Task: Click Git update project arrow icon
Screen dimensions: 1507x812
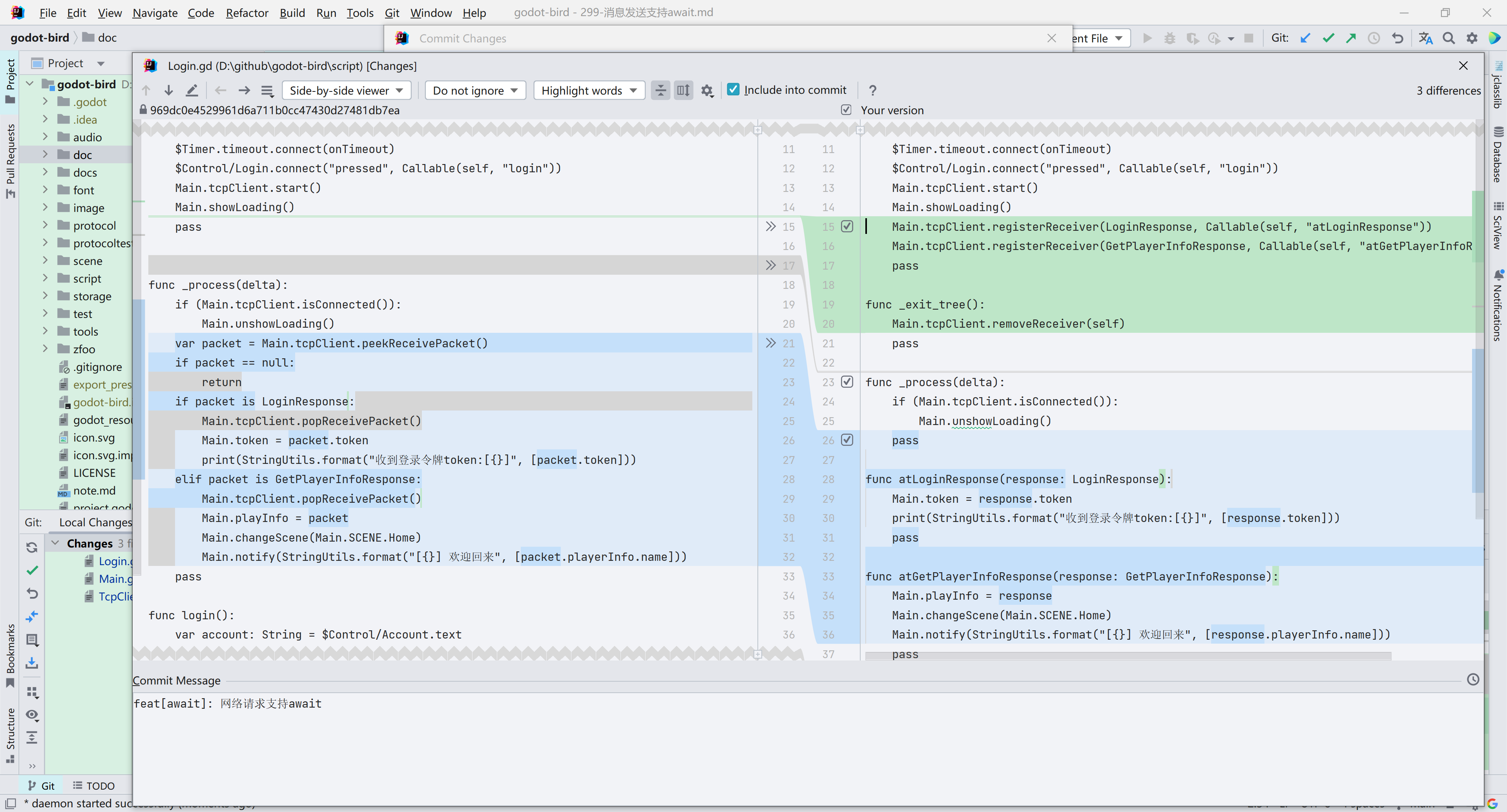Action: tap(1304, 38)
